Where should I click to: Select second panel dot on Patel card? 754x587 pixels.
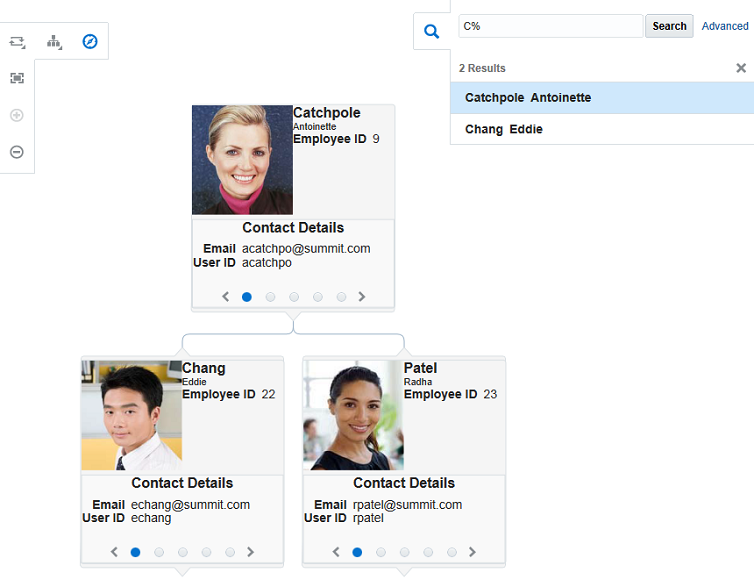click(x=381, y=552)
